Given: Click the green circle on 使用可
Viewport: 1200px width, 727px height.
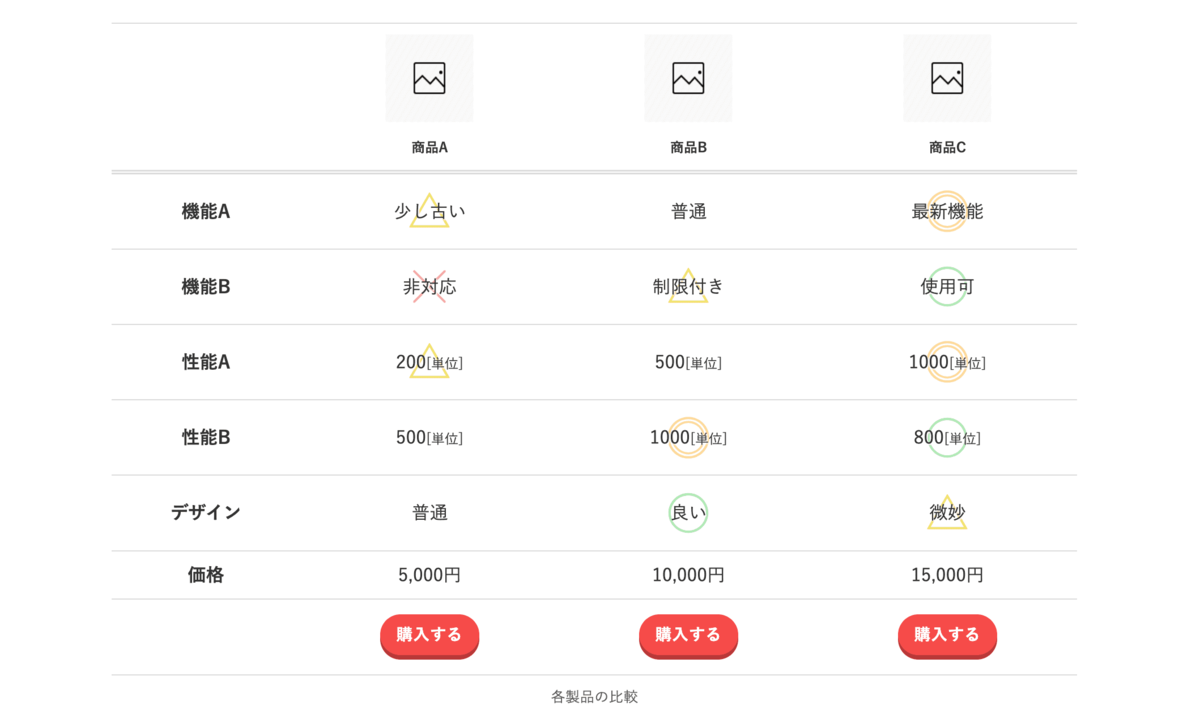Looking at the screenshot, I should tap(947, 287).
